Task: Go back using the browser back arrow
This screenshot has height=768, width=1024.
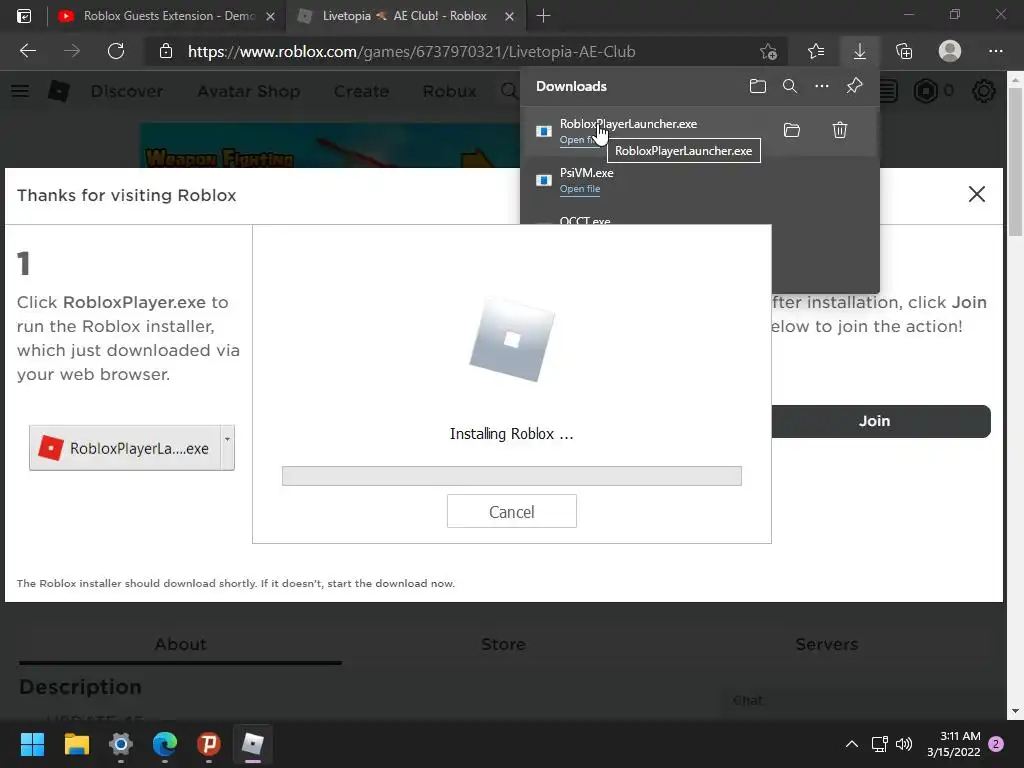Action: (x=28, y=51)
